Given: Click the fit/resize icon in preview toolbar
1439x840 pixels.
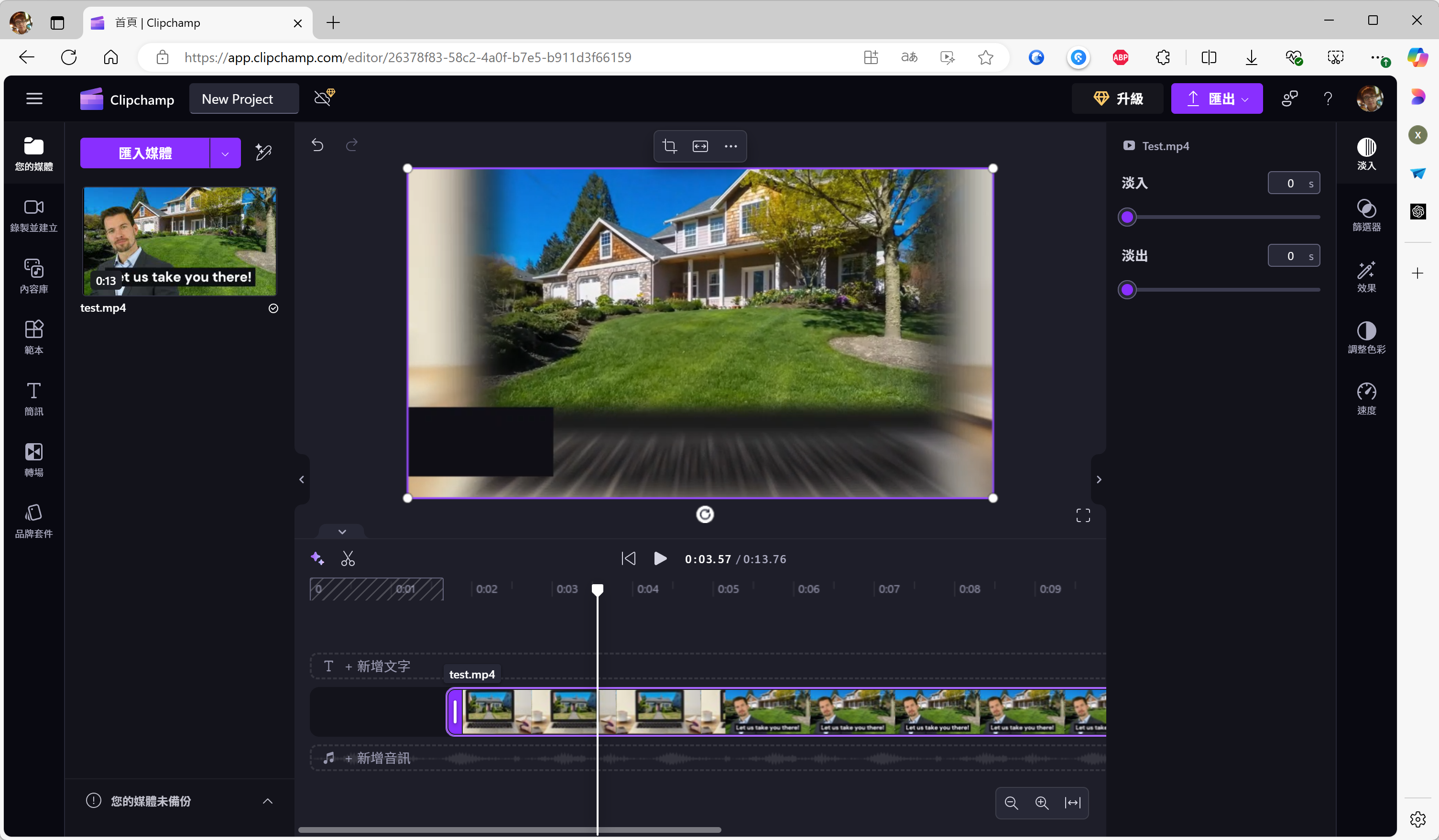Looking at the screenshot, I should click(700, 146).
